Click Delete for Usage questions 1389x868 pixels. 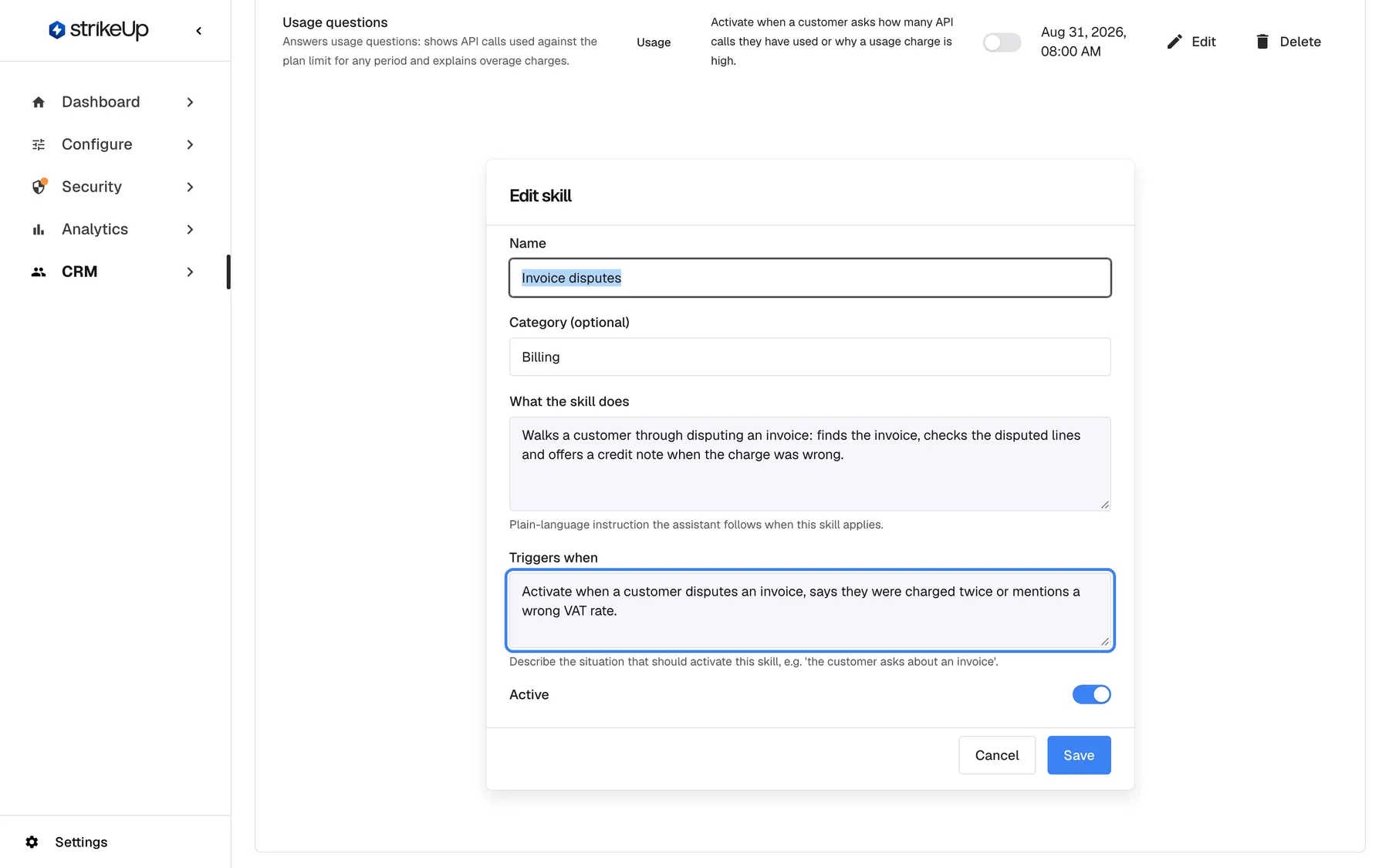[x=1288, y=42]
